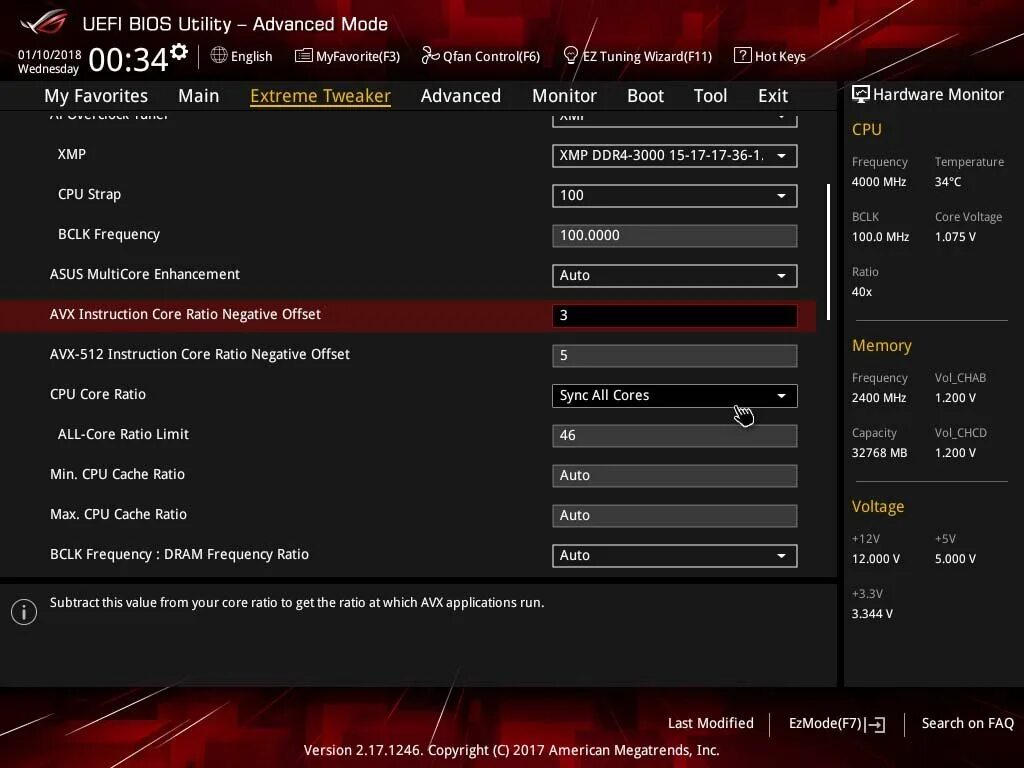1024x768 pixels.
Task: Select Max. CPU Cache Ratio label
Action: [x=118, y=514]
